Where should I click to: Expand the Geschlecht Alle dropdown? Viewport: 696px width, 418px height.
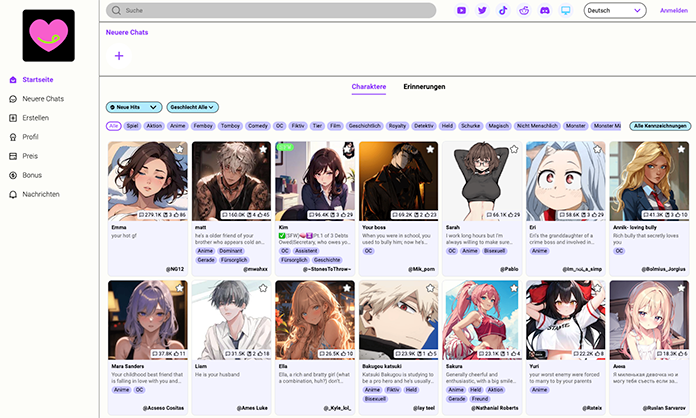pyautogui.click(x=193, y=107)
